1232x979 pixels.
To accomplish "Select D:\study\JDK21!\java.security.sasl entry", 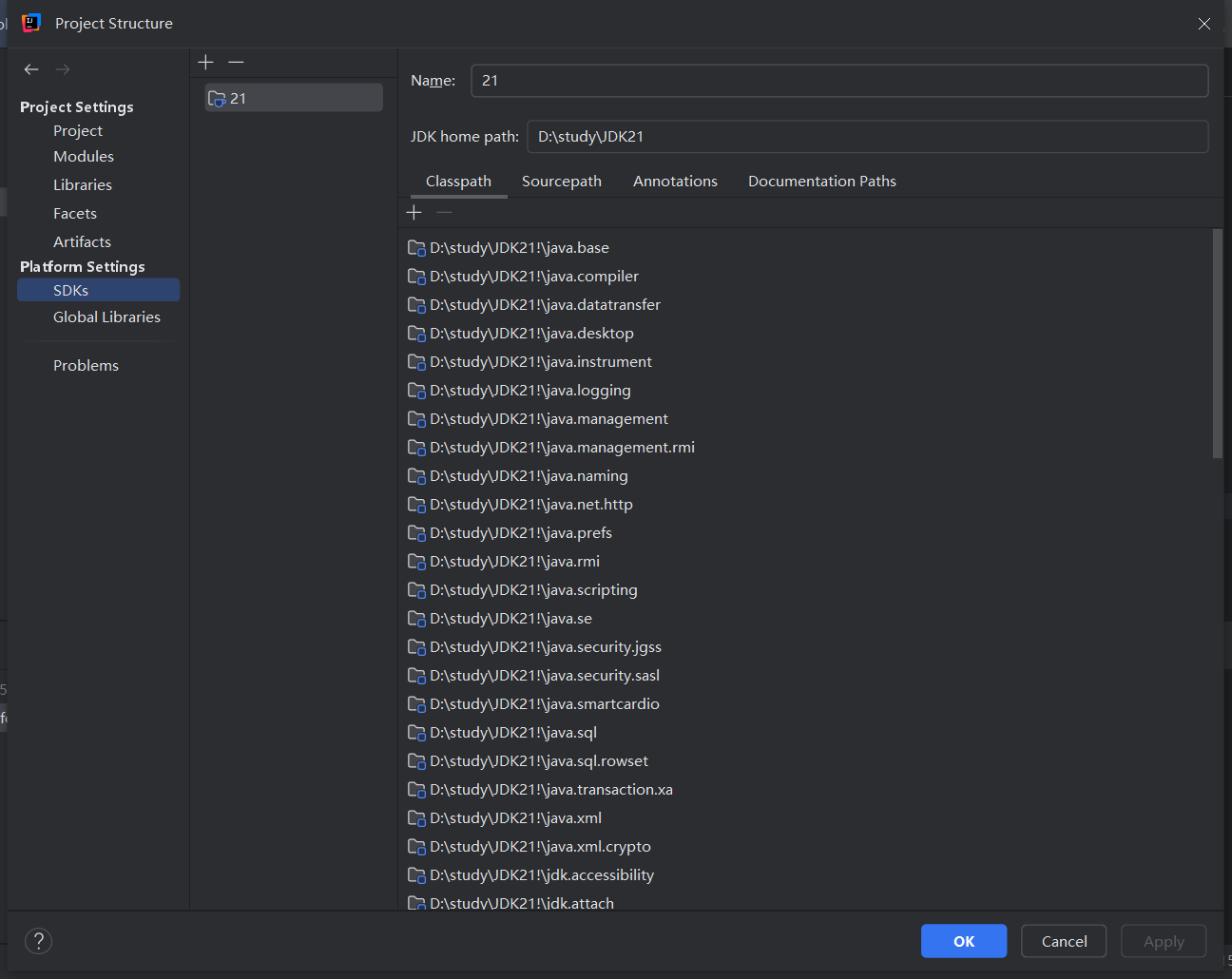I will click(x=544, y=676).
